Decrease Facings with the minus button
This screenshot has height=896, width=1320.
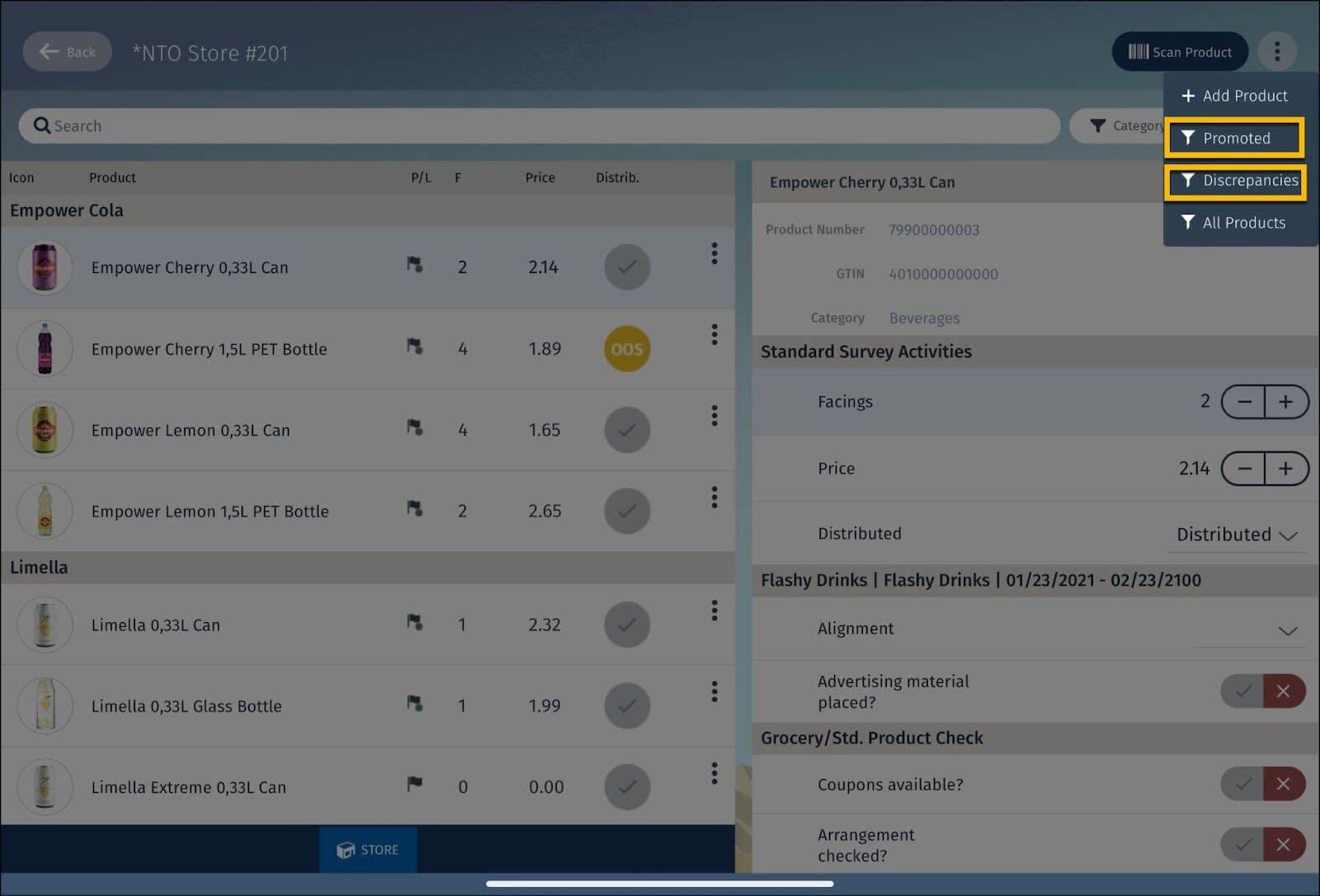[1244, 402]
